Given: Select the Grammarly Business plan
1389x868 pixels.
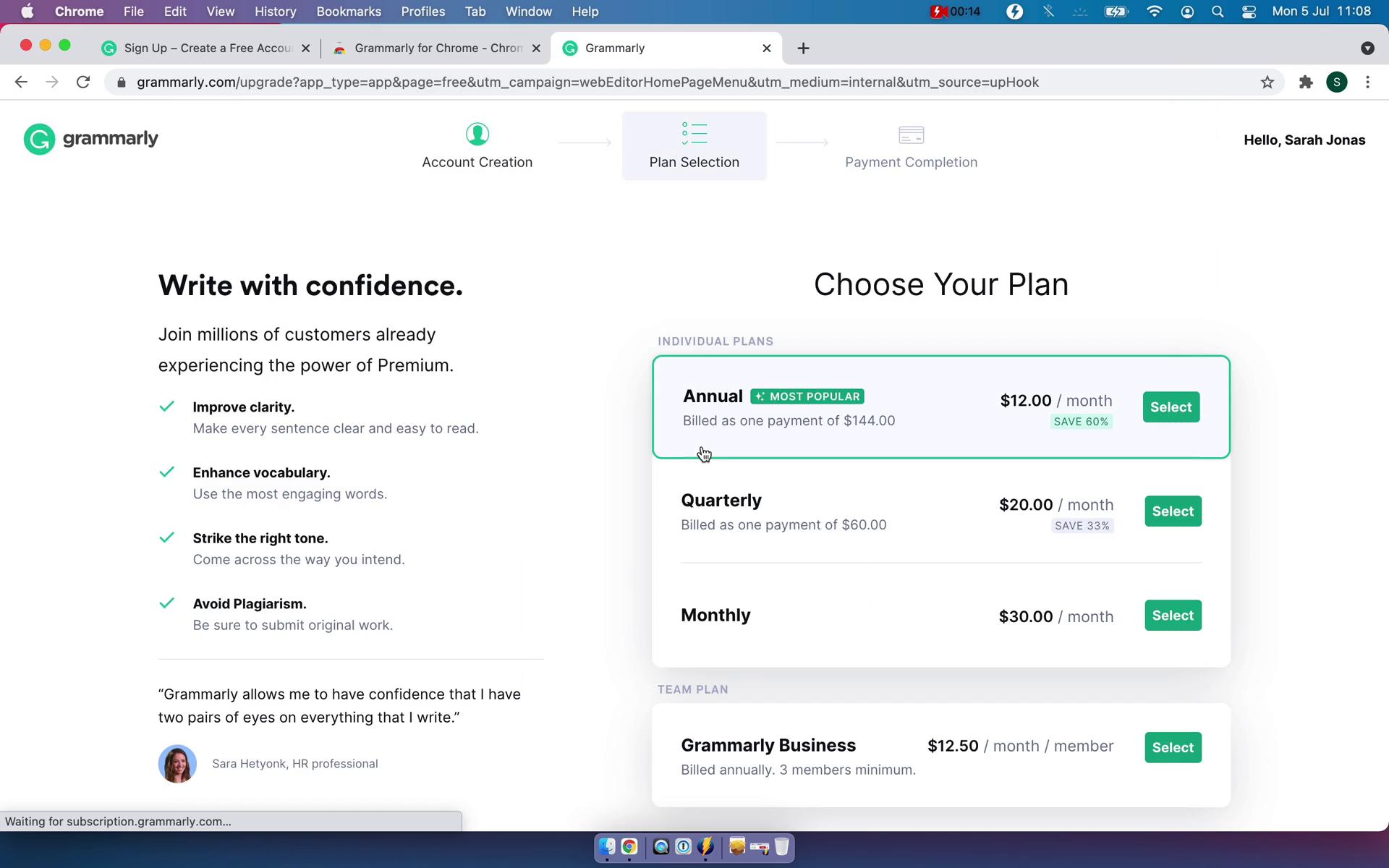Looking at the screenshot, I should click(x=1173, y=747).
